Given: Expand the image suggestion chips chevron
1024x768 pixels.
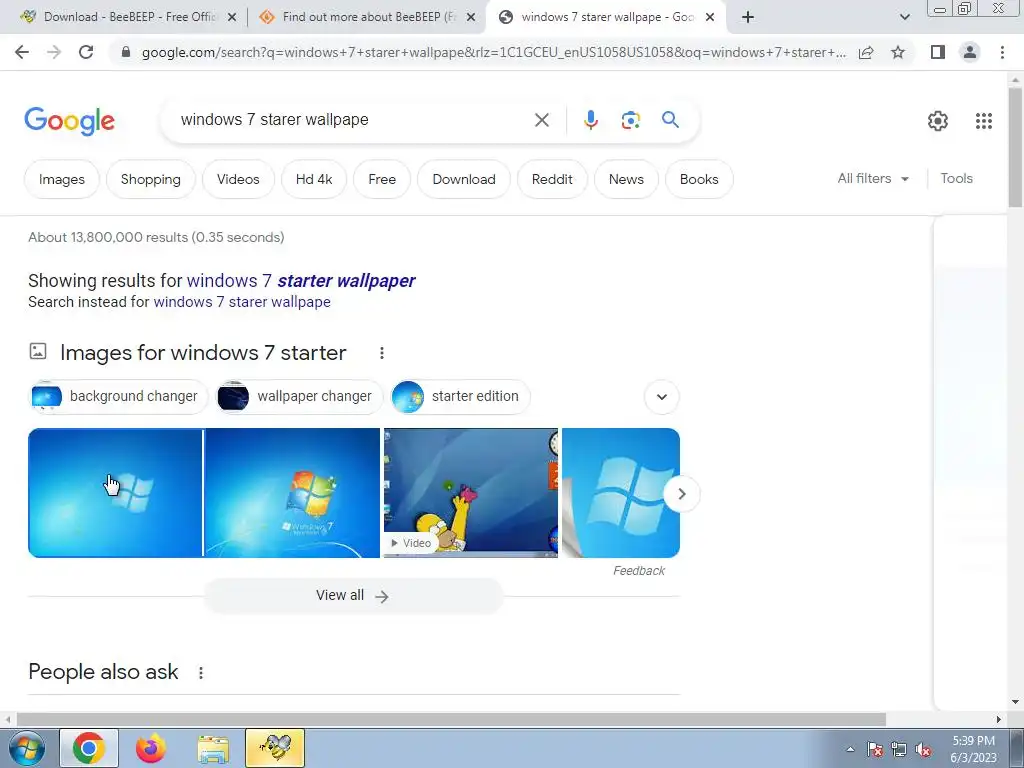Looking at the screenshot, I should [662, 397].
